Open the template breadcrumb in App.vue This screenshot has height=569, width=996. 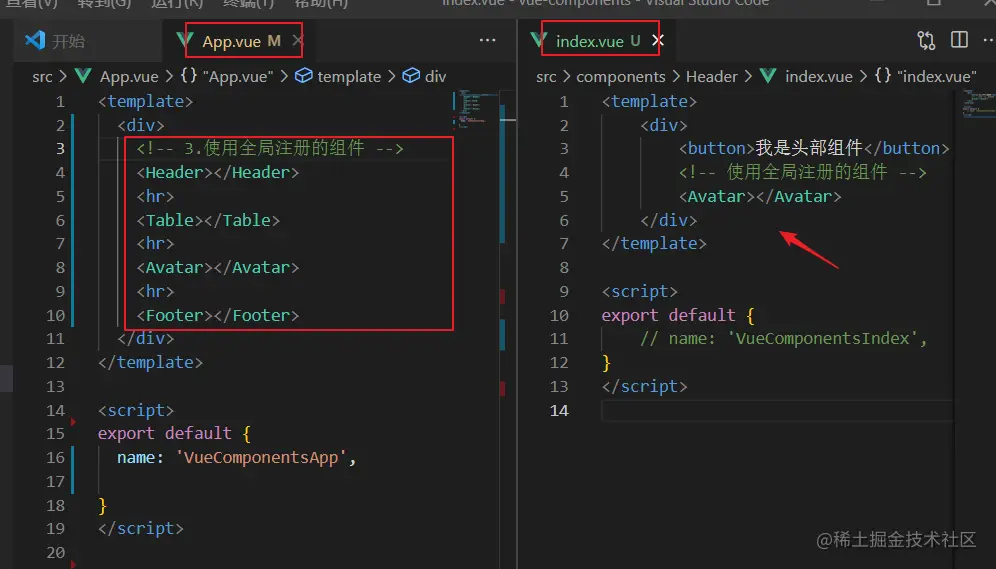(x=338, y=77)
